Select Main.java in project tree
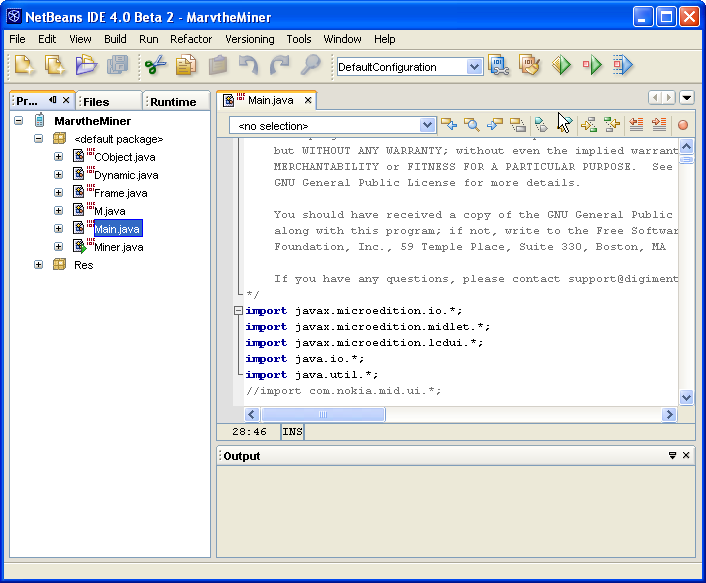The width and height of the screenshot is (706, 583). pos(118,229)
